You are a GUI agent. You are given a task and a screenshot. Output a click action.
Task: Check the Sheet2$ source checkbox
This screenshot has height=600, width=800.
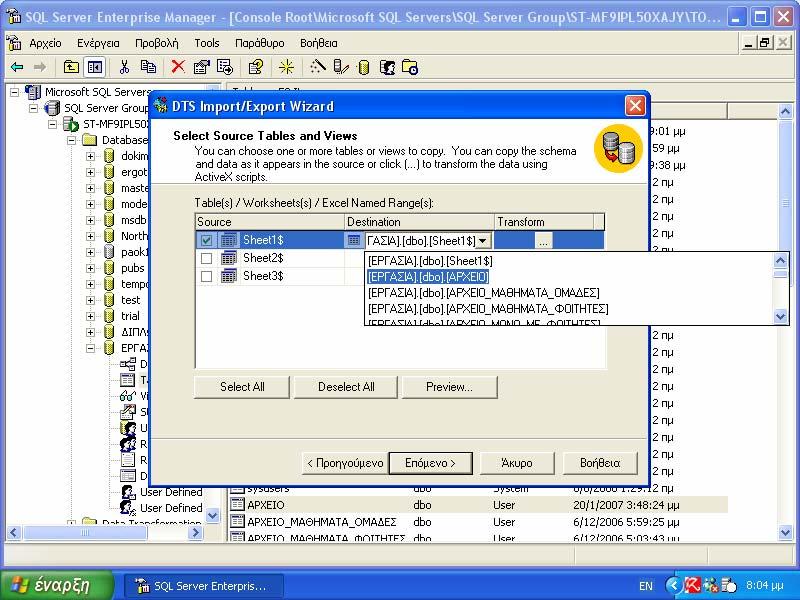pos(206,258)
